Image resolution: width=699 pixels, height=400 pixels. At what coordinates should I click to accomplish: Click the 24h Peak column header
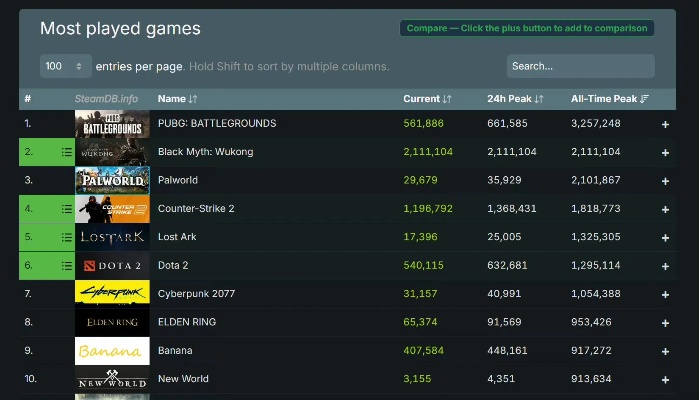515,99
